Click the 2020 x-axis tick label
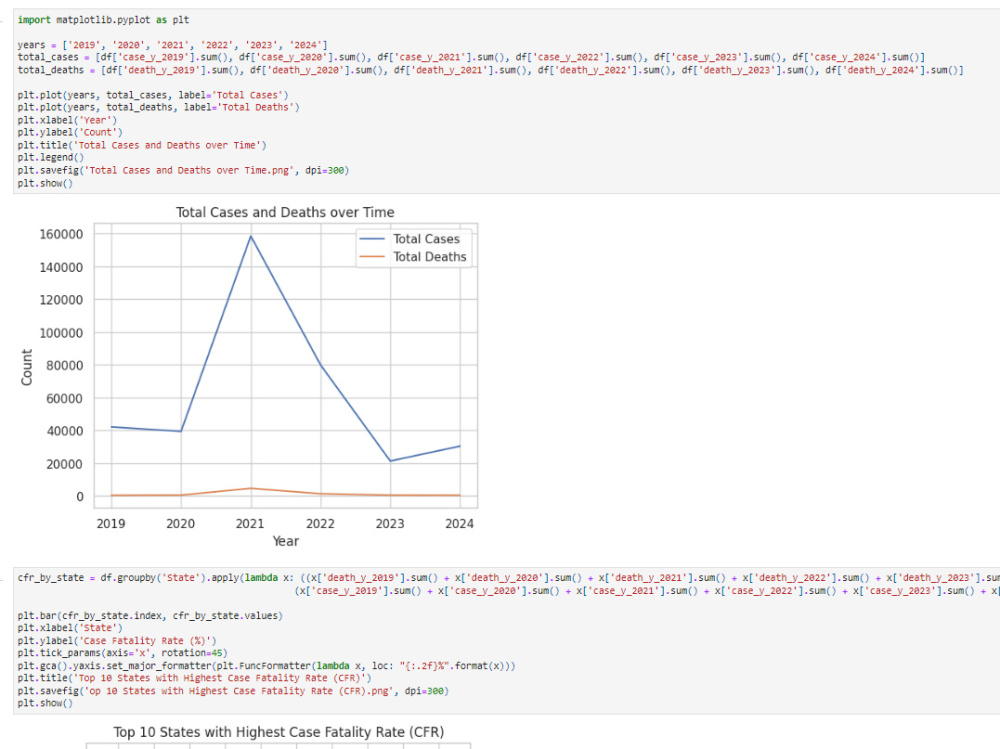The image size is (1000, 749). pyautogui.click(x=180, y=524)
